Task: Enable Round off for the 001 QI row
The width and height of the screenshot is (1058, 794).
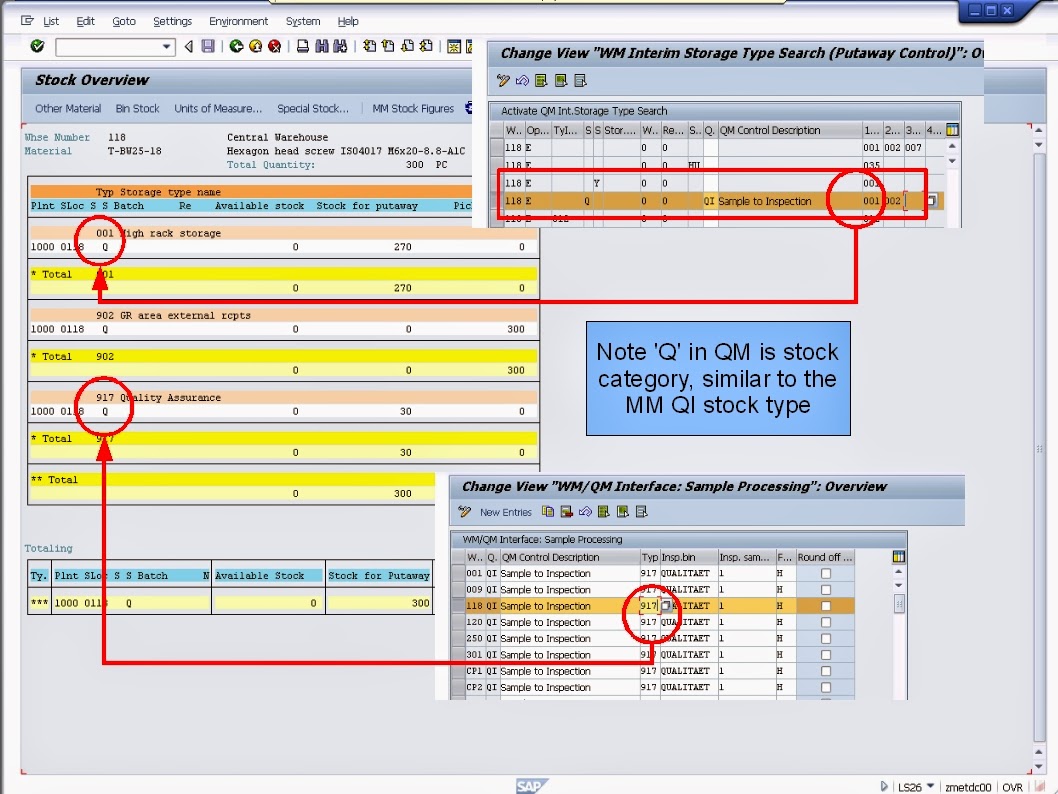Action: coord(827,572)
